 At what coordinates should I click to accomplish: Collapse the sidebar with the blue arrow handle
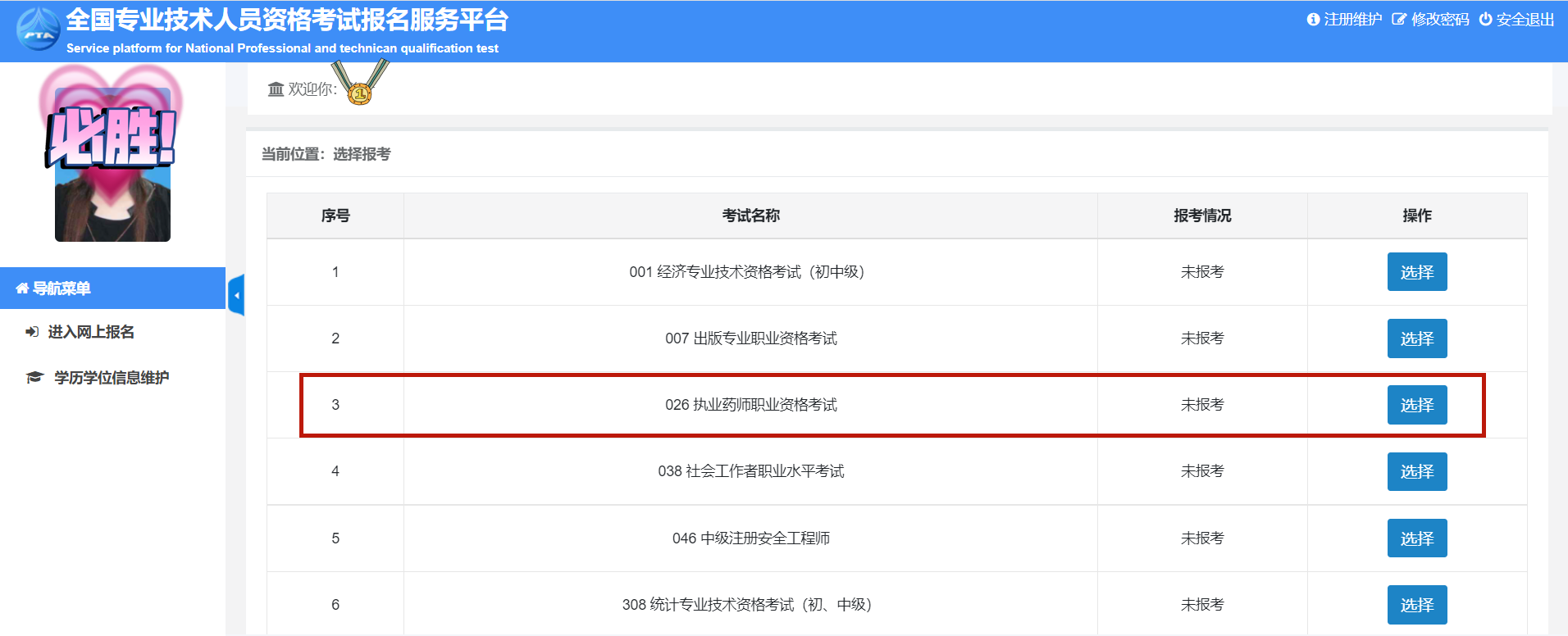tap(236, 295)
